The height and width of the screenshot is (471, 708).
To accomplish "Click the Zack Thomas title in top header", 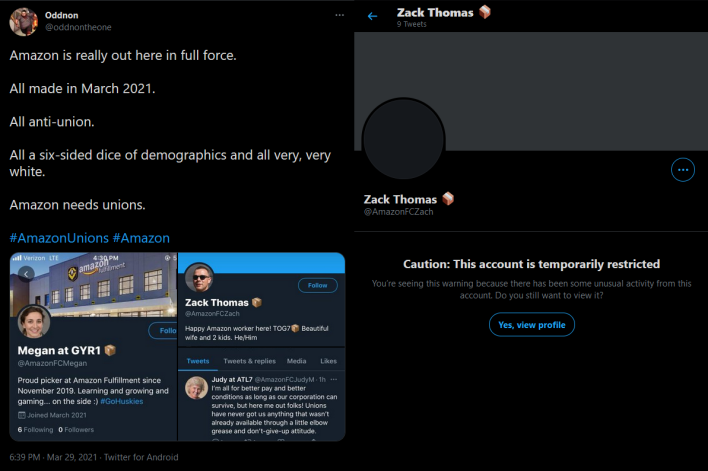I will 435,12.
